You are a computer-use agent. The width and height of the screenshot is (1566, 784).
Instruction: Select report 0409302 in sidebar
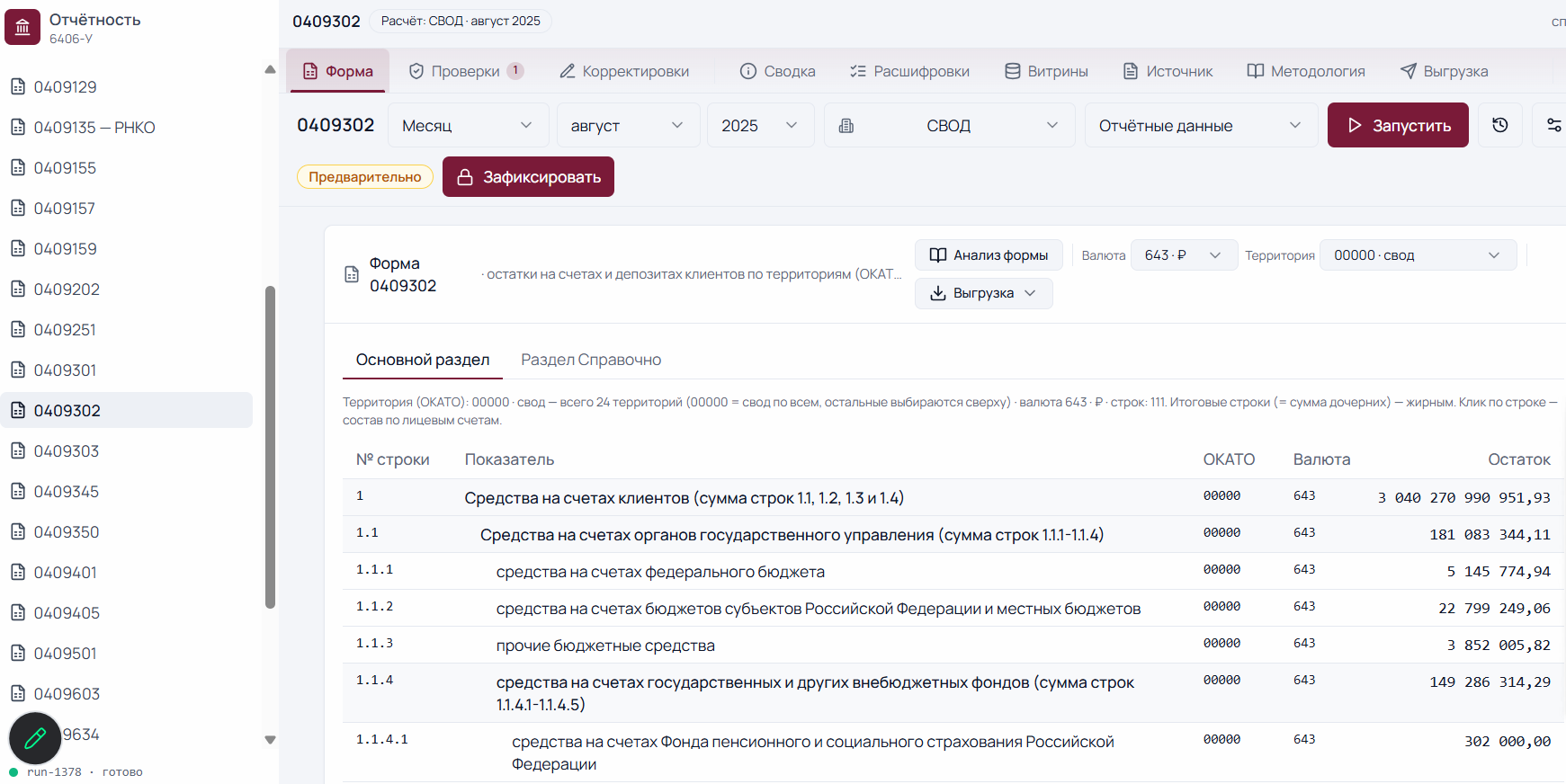126,410
